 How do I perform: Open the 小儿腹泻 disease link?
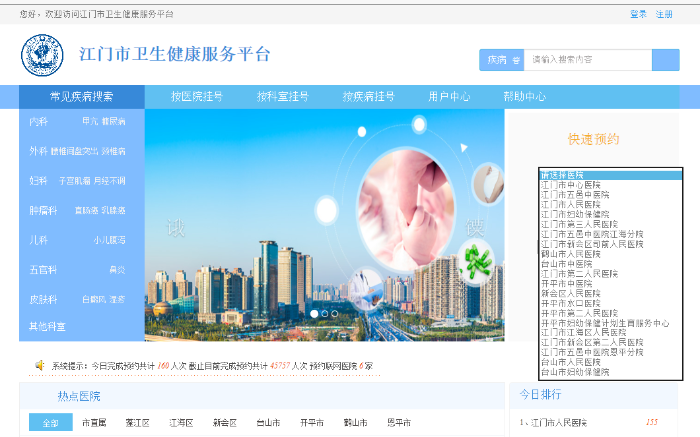pyautogui.click(x=109, y=240)
